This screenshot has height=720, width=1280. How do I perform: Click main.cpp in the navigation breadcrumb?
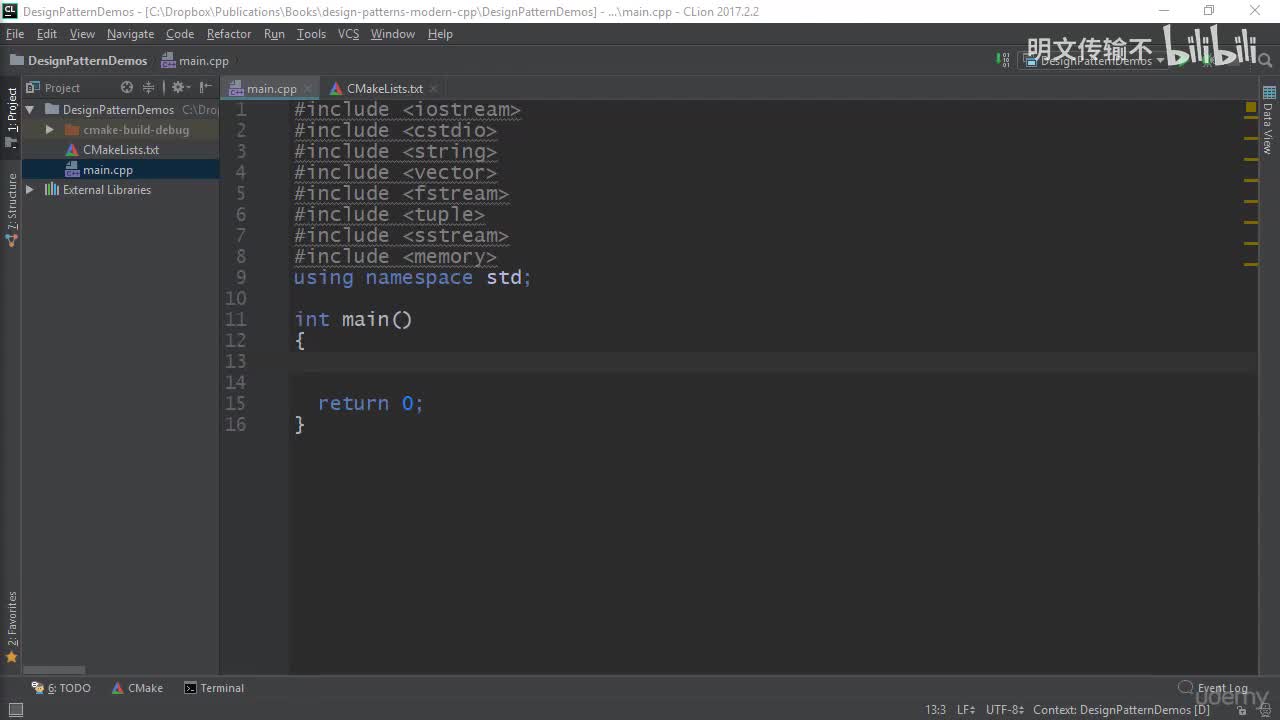pos(196,61)
